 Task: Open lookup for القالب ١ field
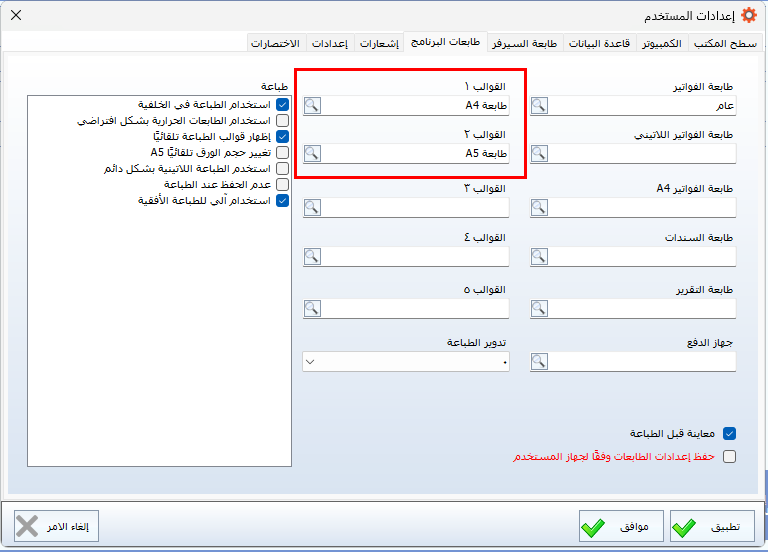[312, 106]
